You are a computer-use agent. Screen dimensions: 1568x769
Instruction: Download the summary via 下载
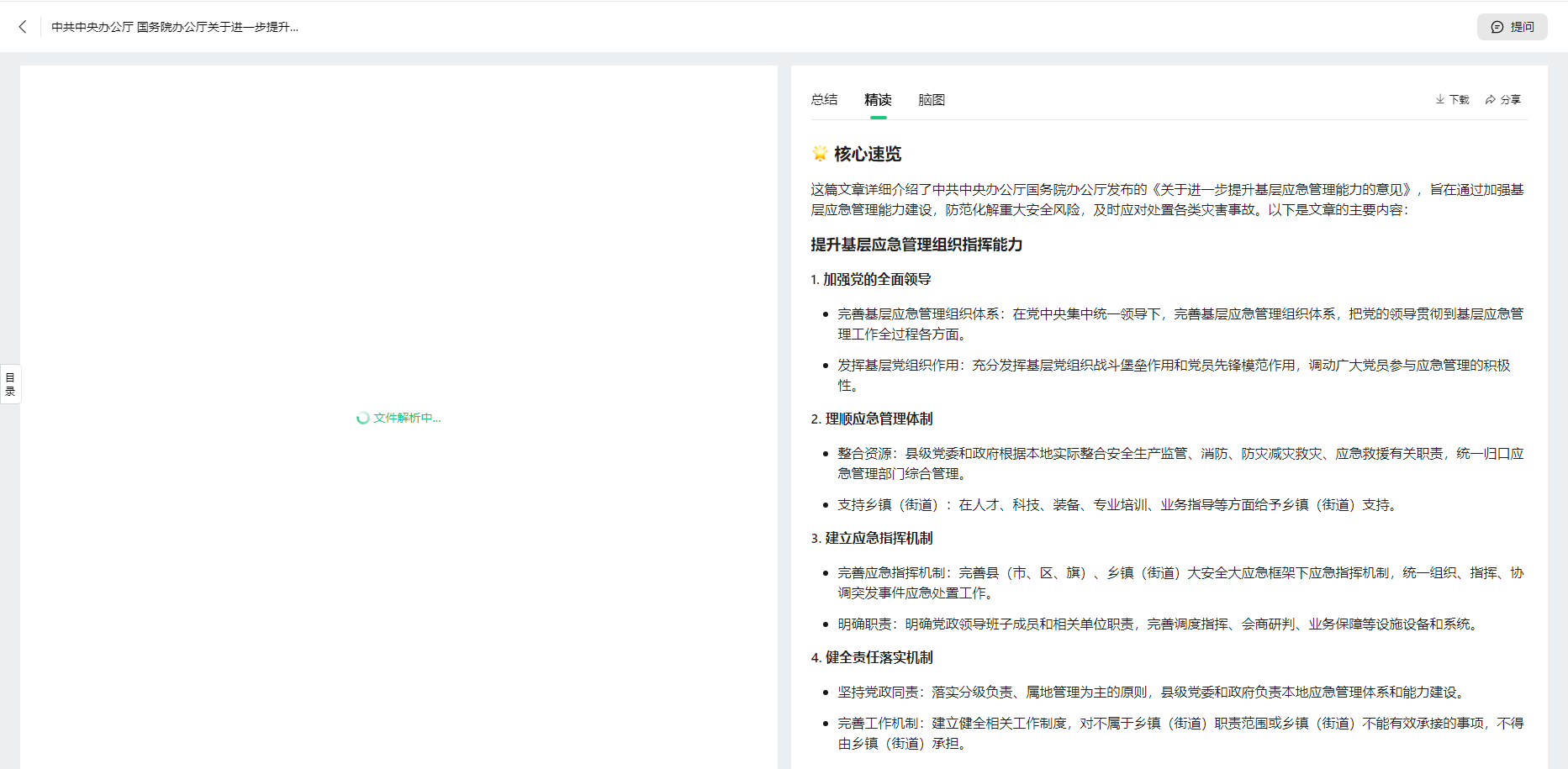[x=1452, y=100]
